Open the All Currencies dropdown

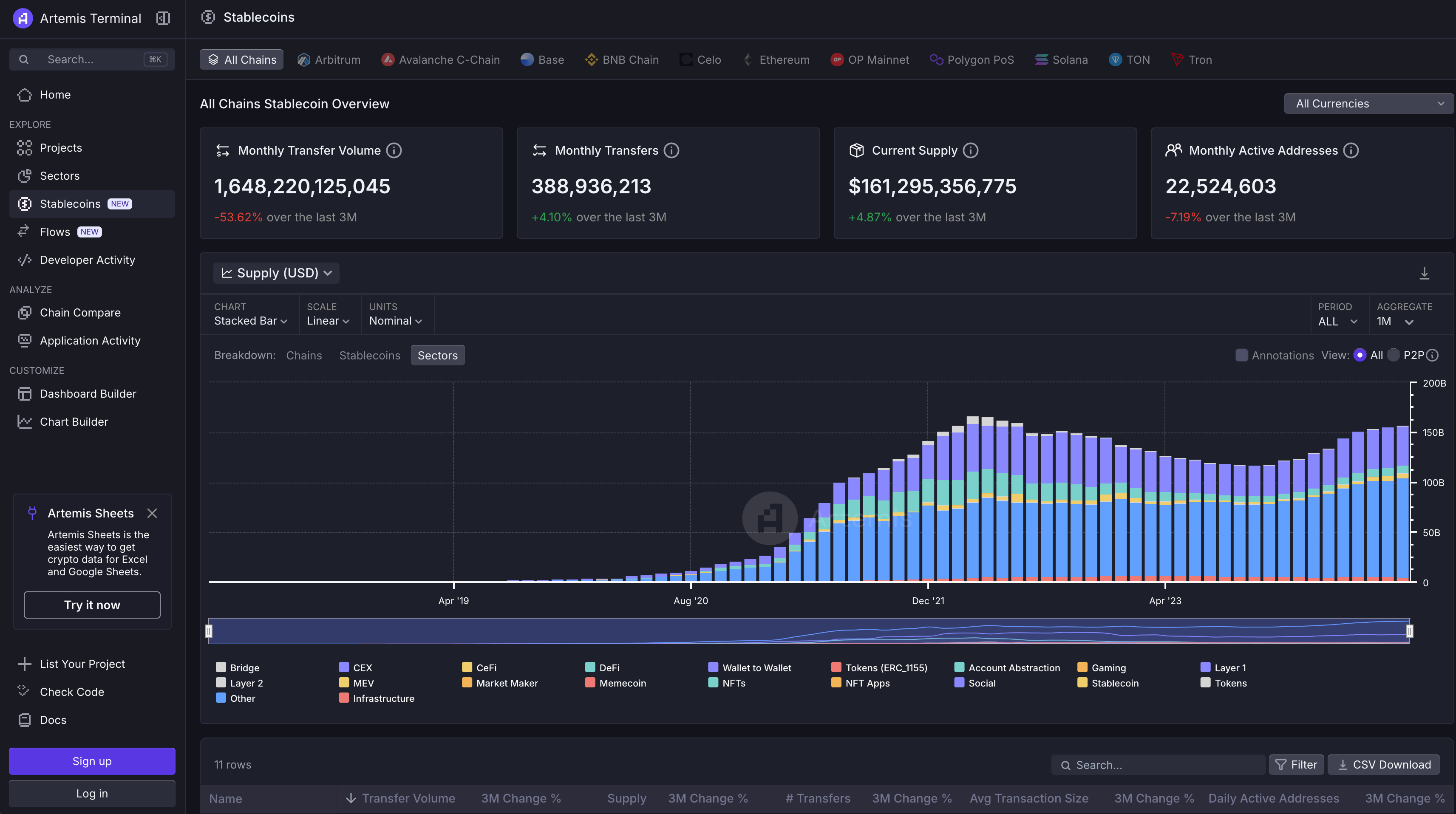coord(1368,104)
